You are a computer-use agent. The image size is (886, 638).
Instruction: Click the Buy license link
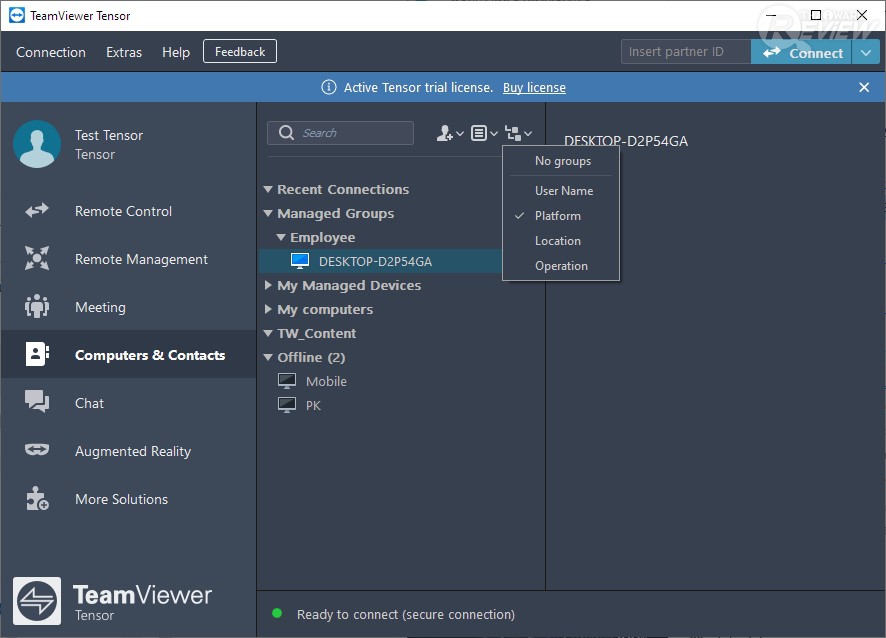pyautogui.click(x=534, y=87)
